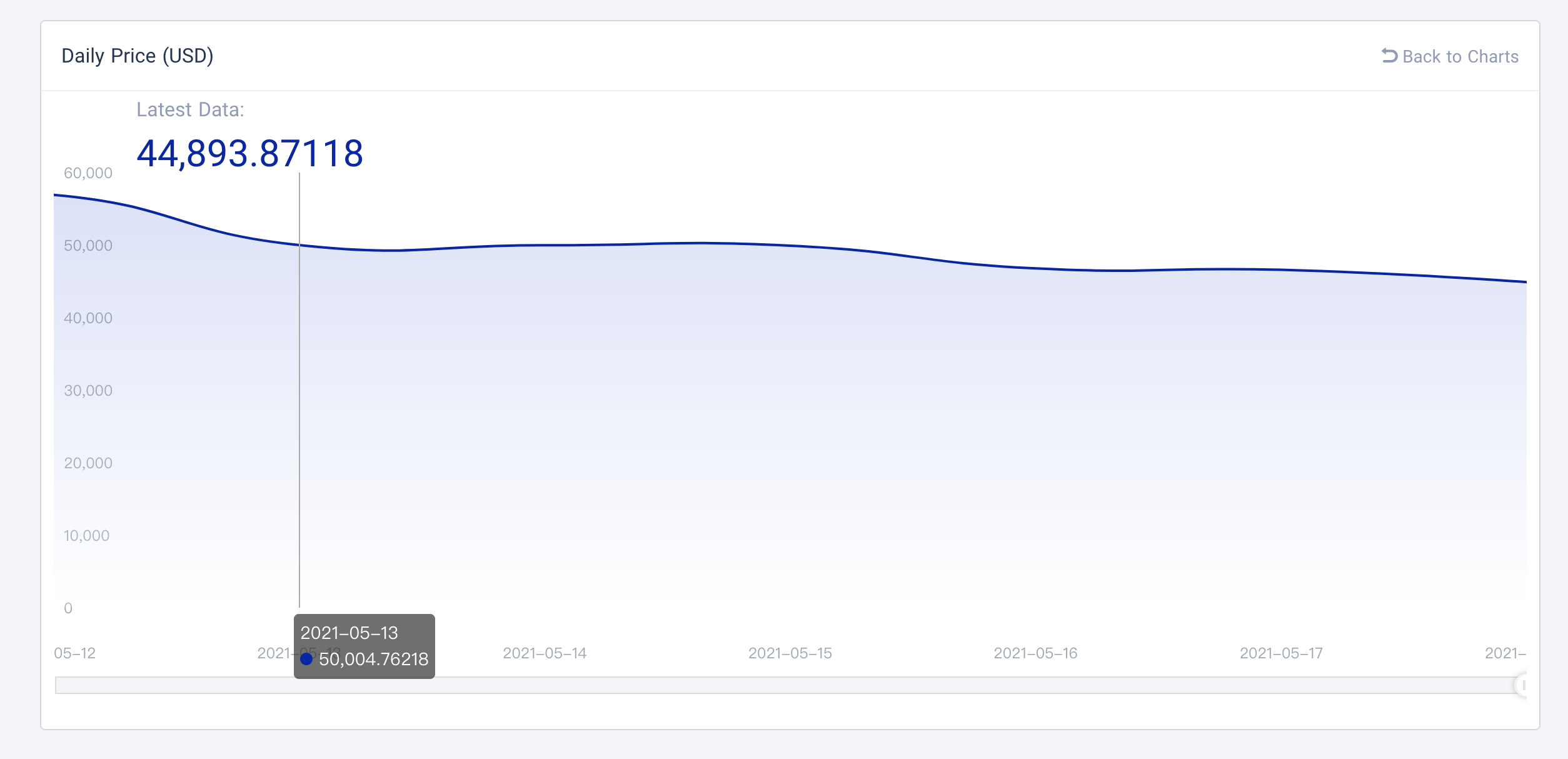Click the 05-12 date axis label
The height and width of the screenshot is (759, 1568).
tap(74, 653)
